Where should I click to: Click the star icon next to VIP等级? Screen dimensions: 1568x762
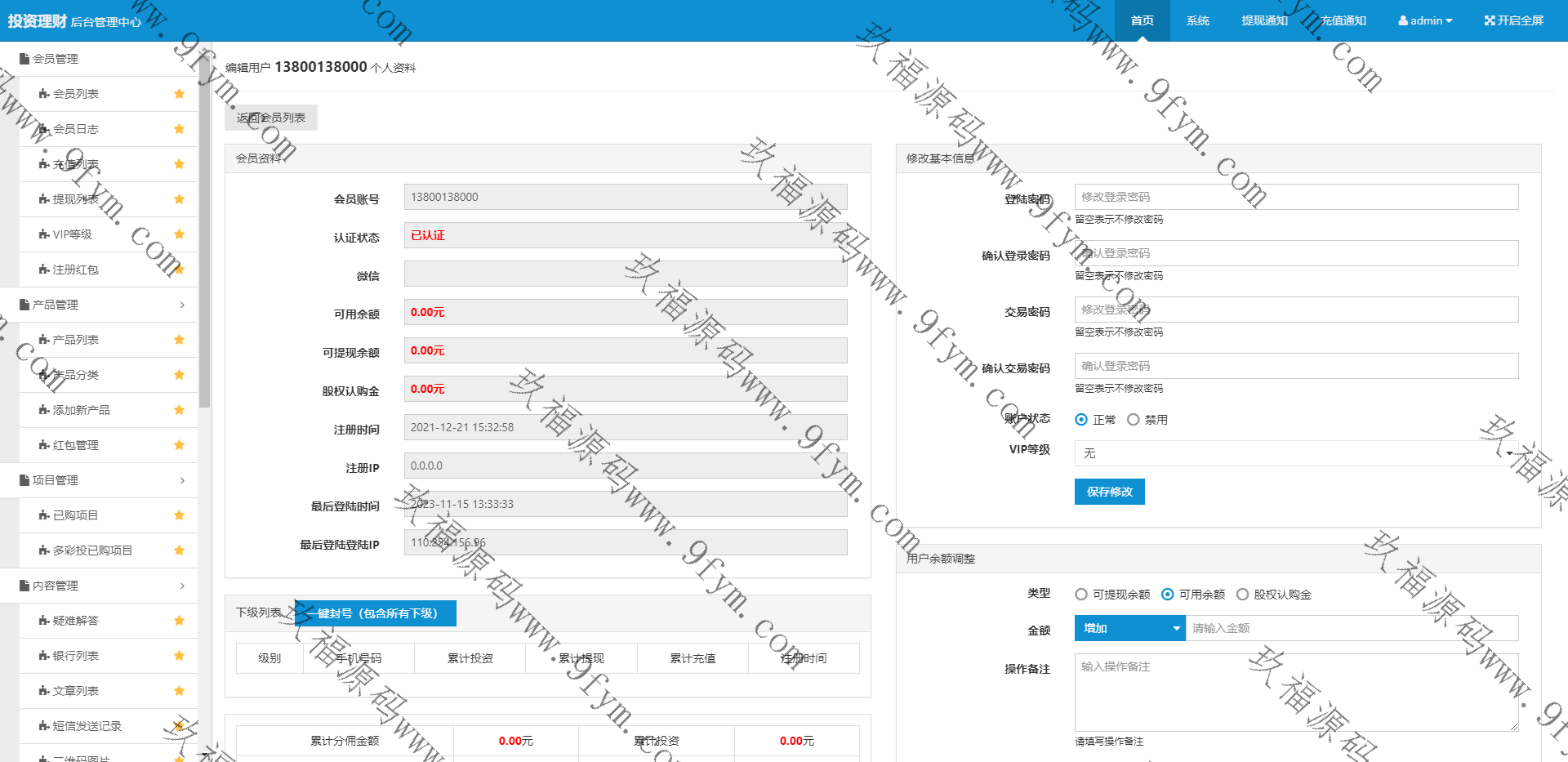click(x=179, y=234)
